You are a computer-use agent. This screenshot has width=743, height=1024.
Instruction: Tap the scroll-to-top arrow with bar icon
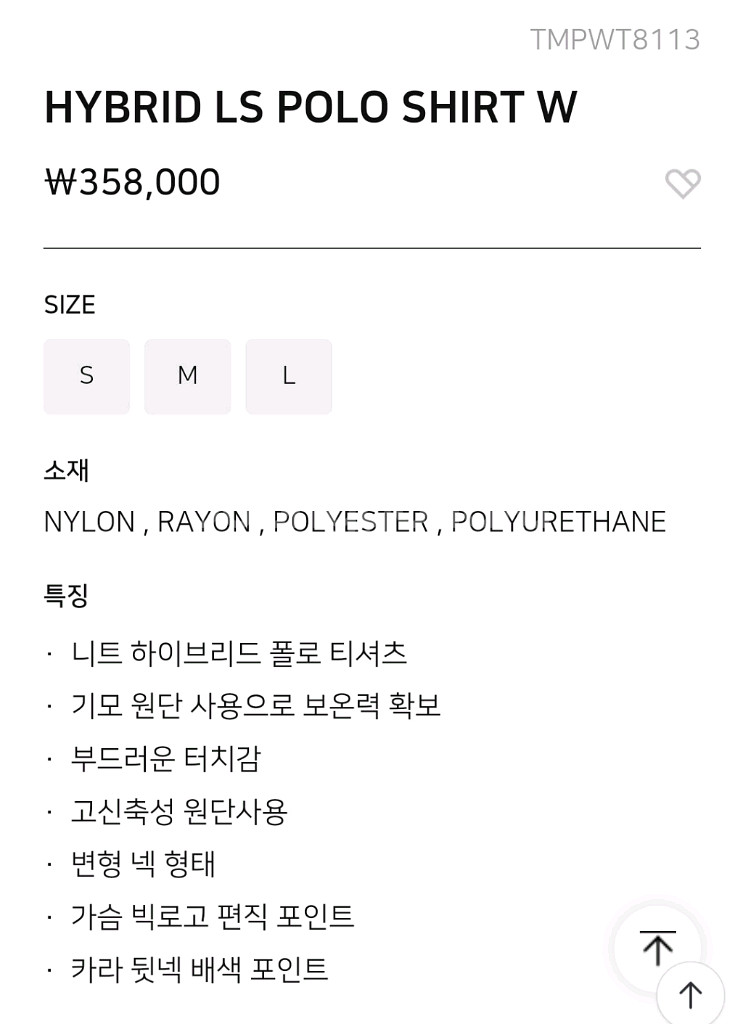[x=657, y=948]
